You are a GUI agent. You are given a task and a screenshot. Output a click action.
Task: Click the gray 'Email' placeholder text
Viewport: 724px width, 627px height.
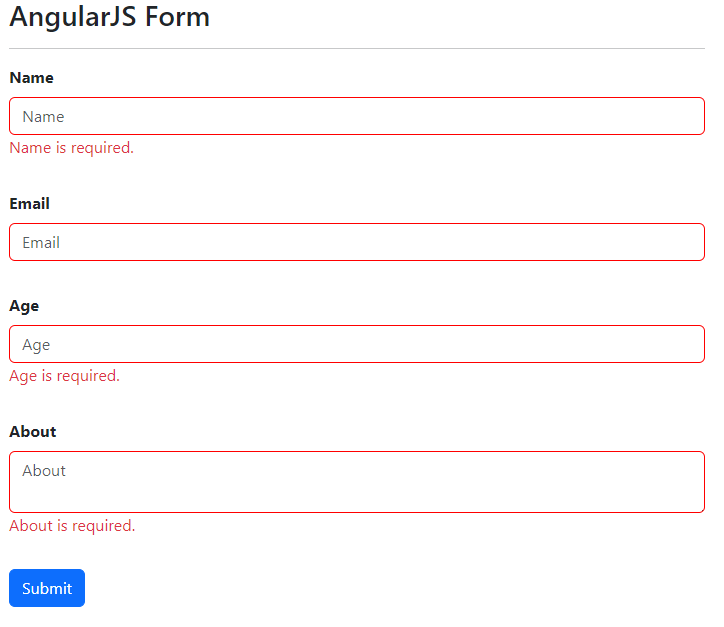41,243
